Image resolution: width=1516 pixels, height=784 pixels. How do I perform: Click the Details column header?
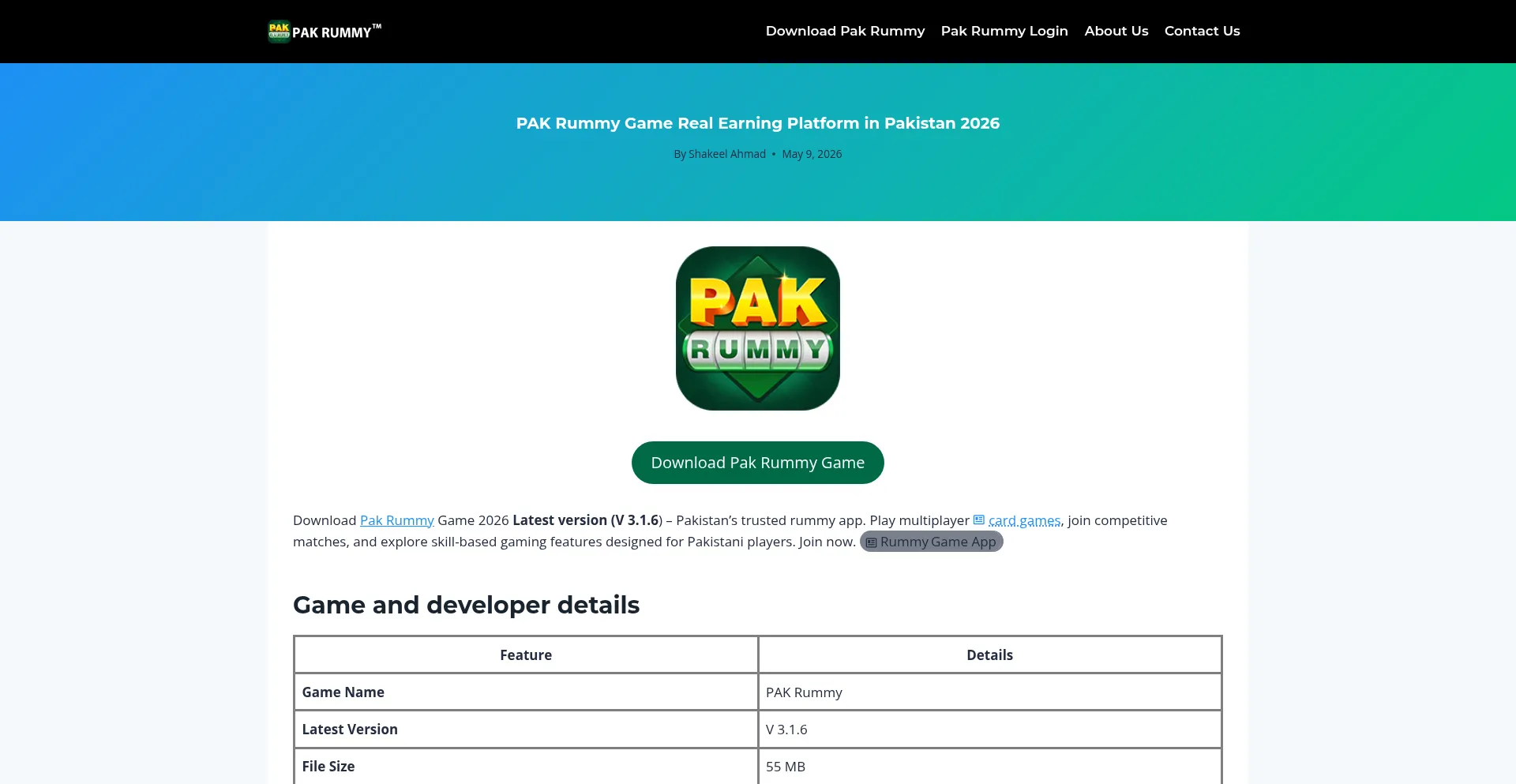990,655
